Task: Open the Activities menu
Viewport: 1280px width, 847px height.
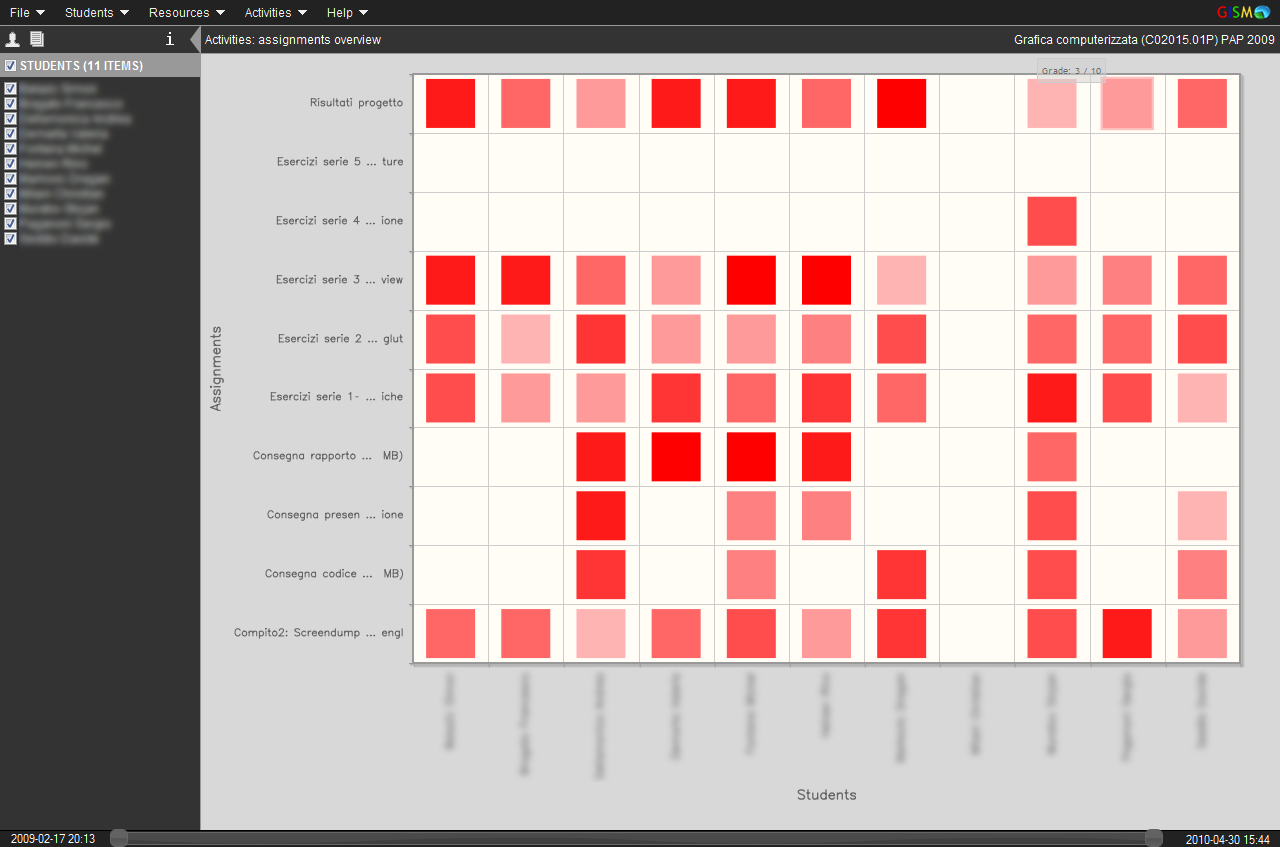Action: (275, 12)
